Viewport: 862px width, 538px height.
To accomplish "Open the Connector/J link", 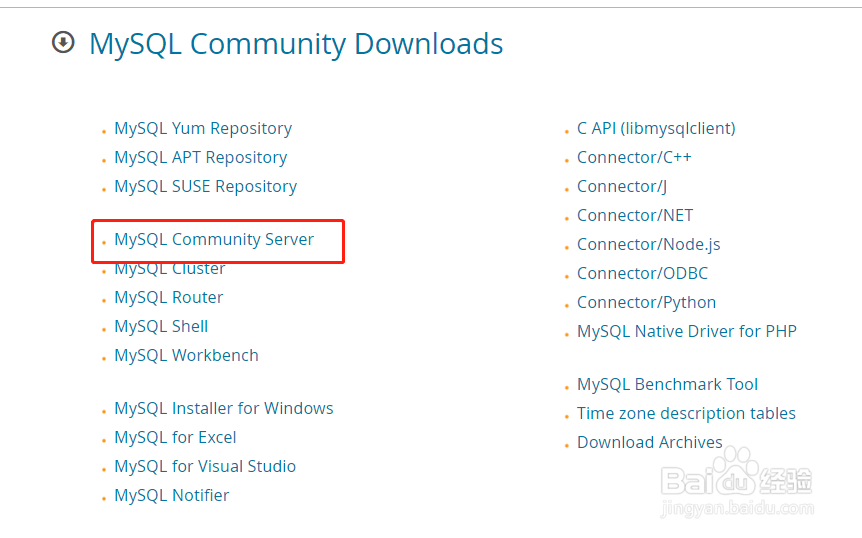I will tap(622, 187).
